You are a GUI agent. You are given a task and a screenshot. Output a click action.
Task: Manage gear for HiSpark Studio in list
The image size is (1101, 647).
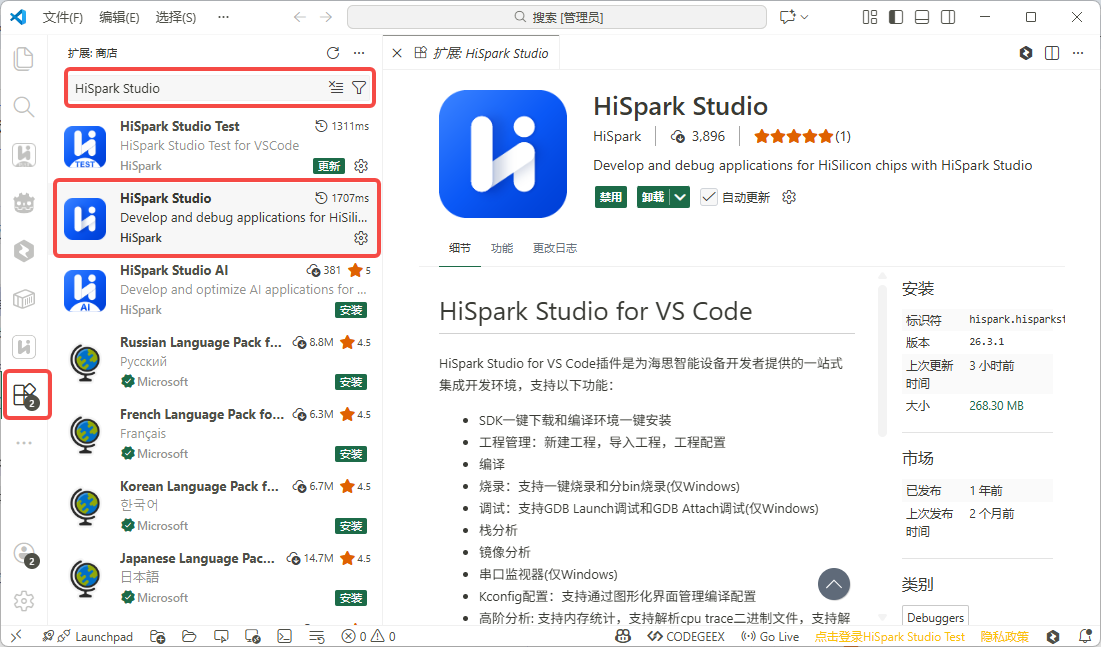coord(361,237)
